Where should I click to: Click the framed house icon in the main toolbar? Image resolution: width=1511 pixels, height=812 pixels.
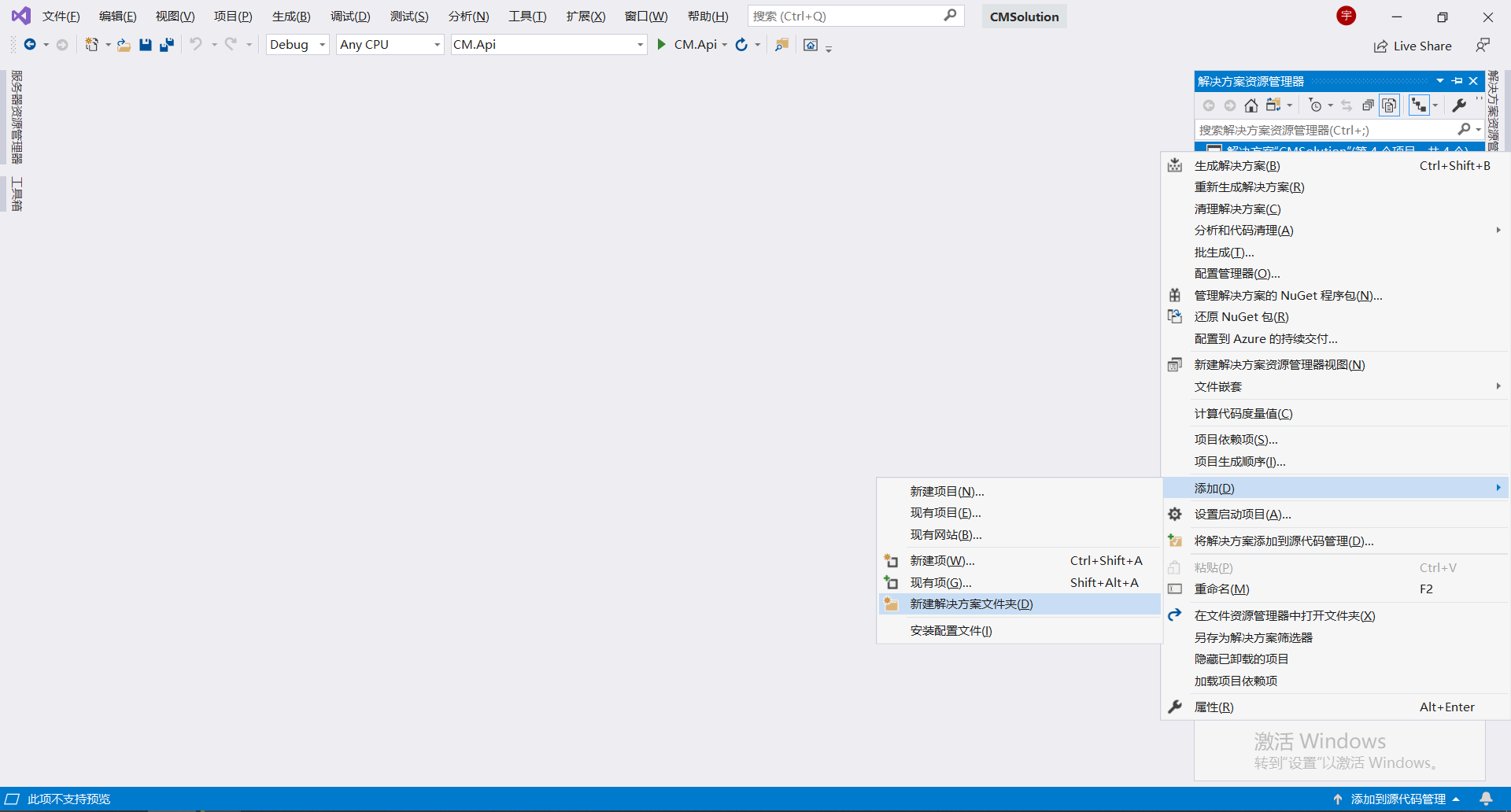tap(811, 45)
